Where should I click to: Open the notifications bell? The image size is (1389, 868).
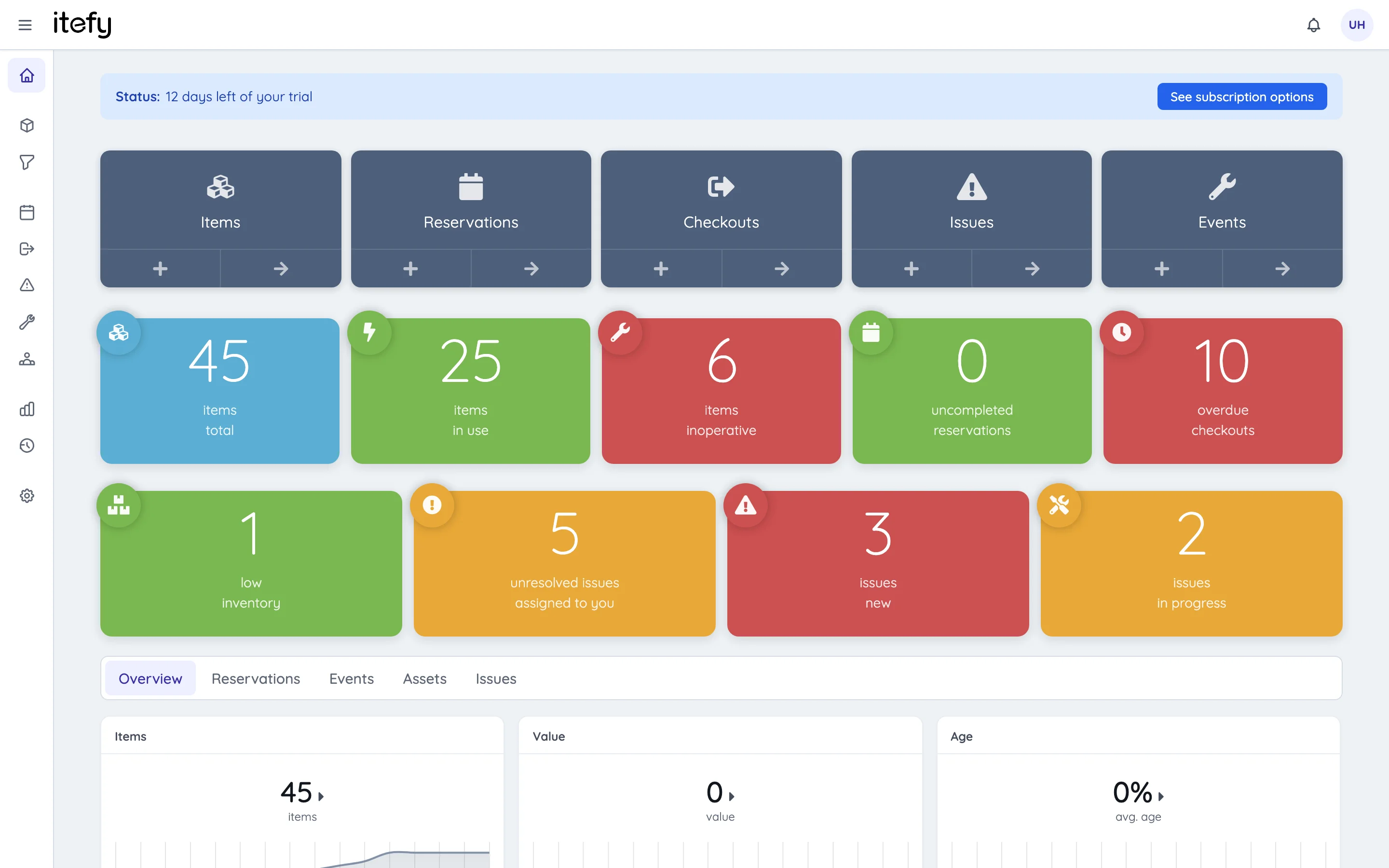(1313, 25)
